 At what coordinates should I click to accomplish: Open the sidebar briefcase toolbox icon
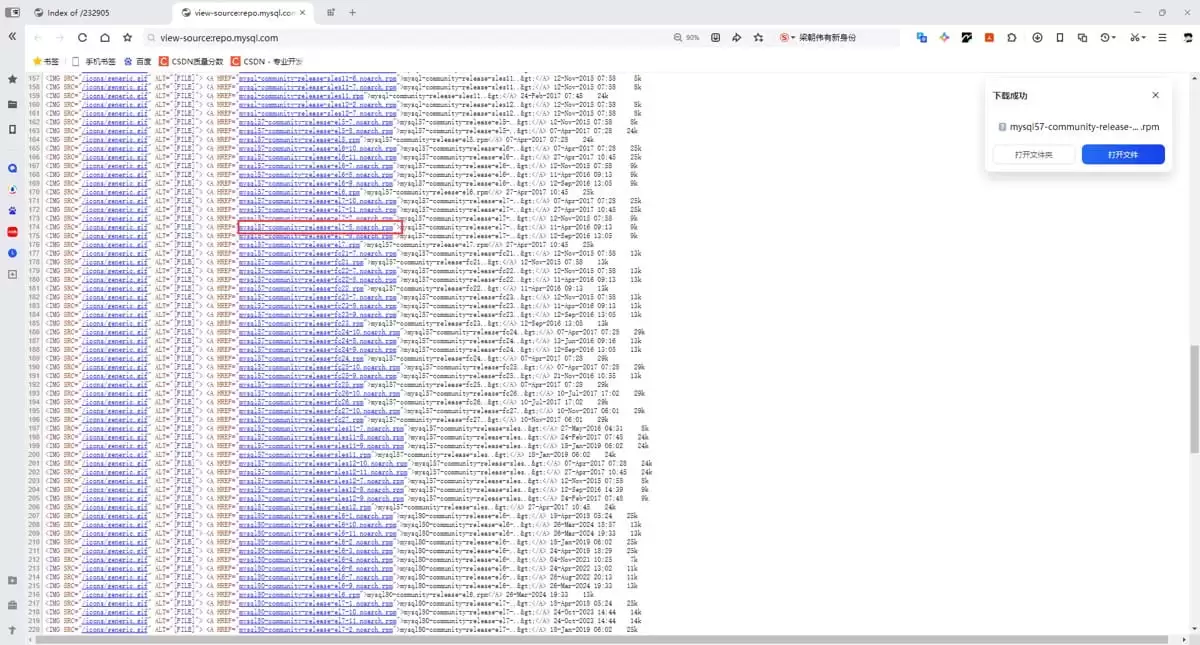pos(12,605)
